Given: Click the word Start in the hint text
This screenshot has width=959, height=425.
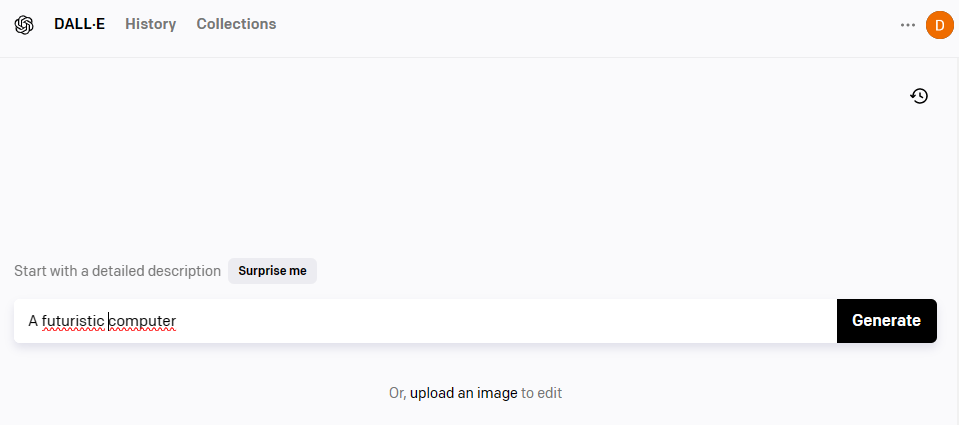Looking at the screenshot, I should (31, 271).
